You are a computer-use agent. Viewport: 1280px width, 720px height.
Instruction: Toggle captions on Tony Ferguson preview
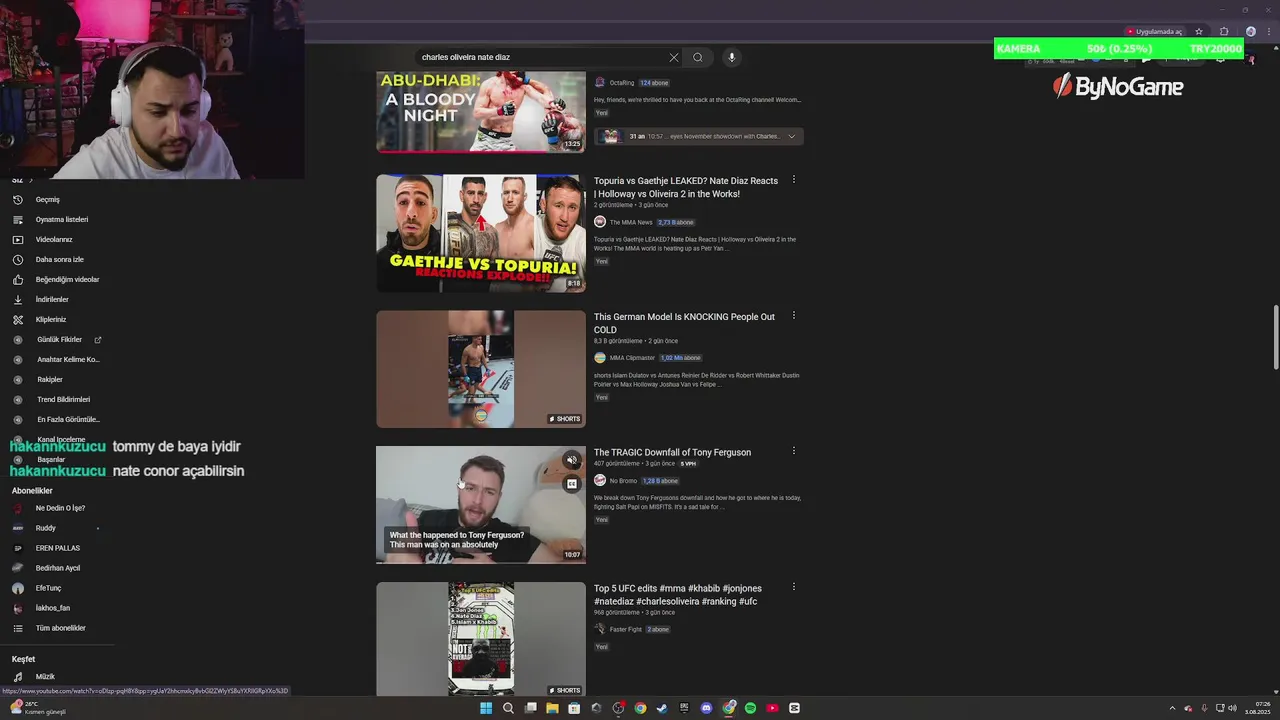[572, 484]
